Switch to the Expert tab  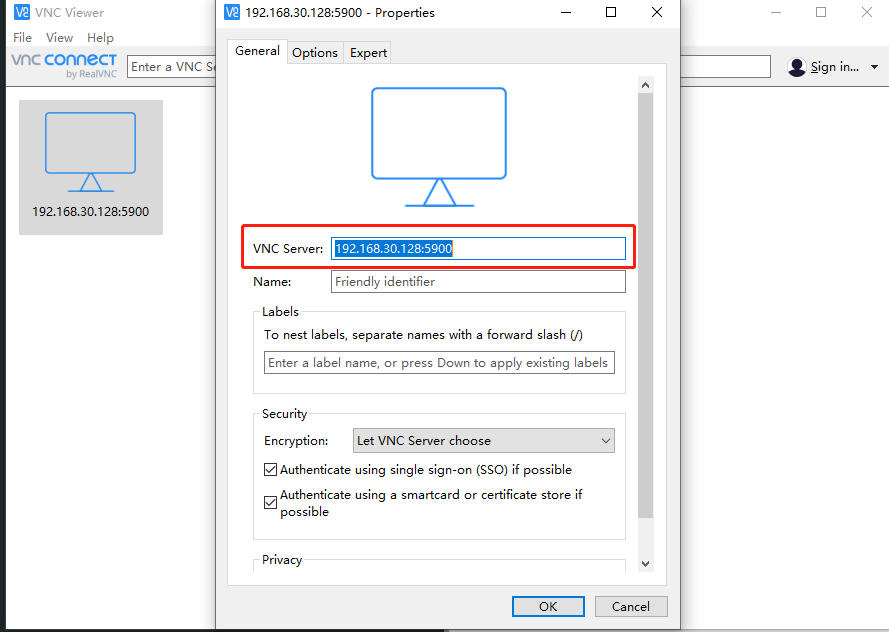pos(368,53)
